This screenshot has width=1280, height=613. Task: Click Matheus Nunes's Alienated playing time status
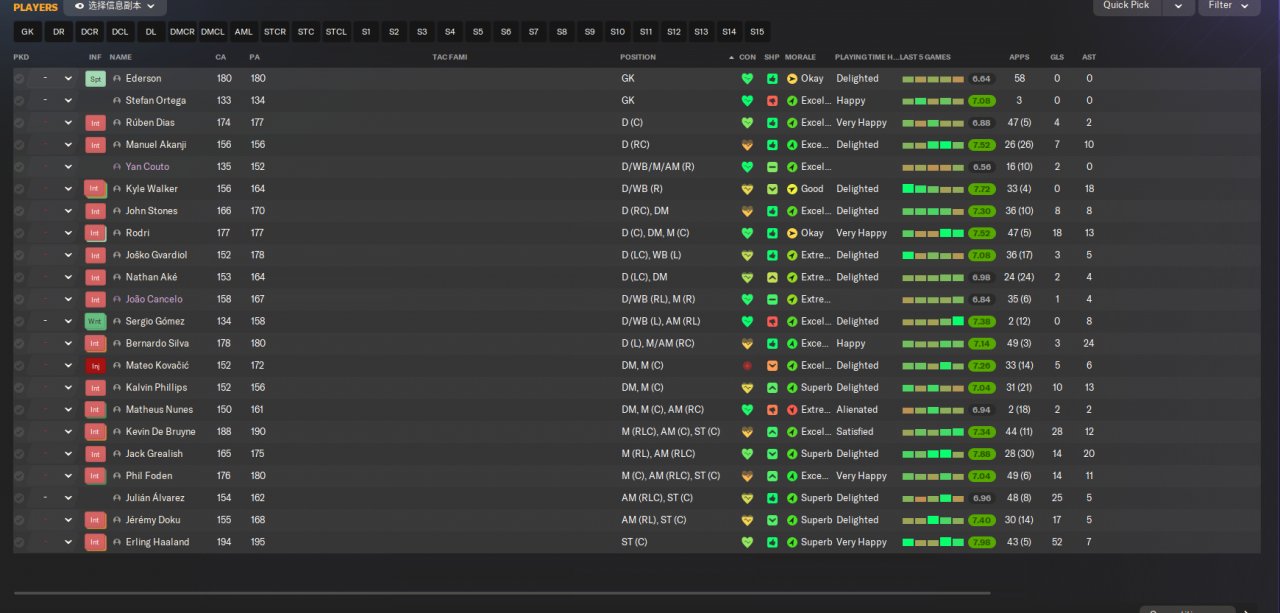857,410
